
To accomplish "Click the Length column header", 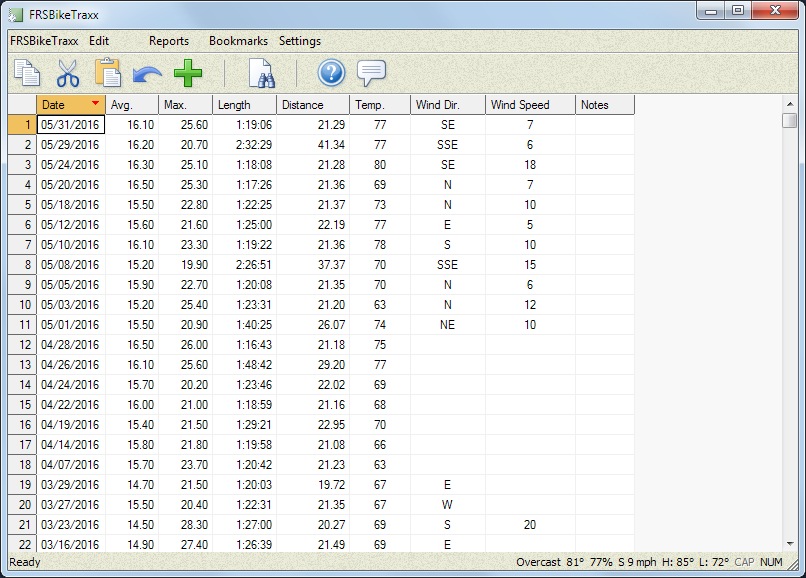I will pyautogui.click(x=245, y=105).
